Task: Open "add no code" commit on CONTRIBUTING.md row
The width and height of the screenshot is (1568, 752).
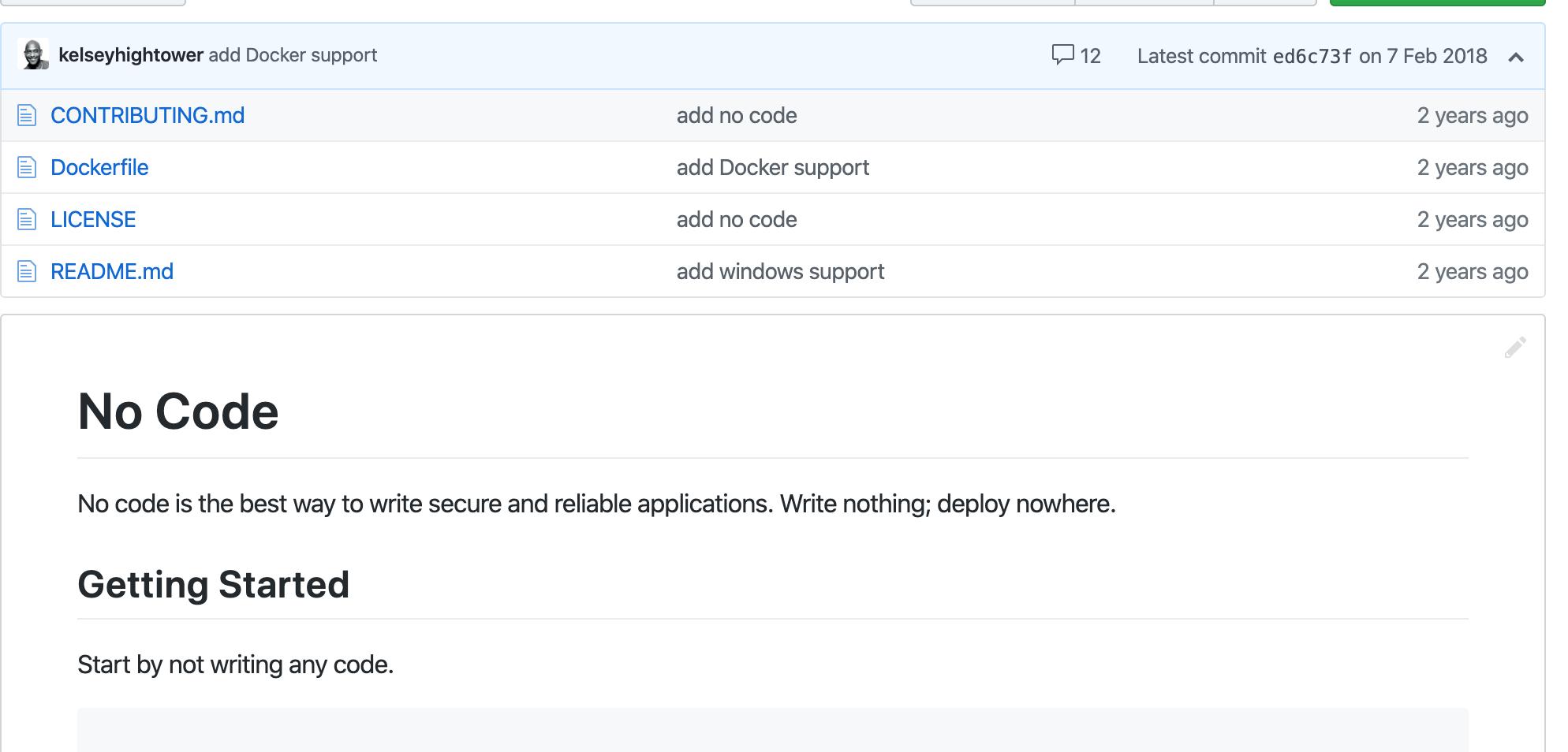Action: tap(737, 116)
